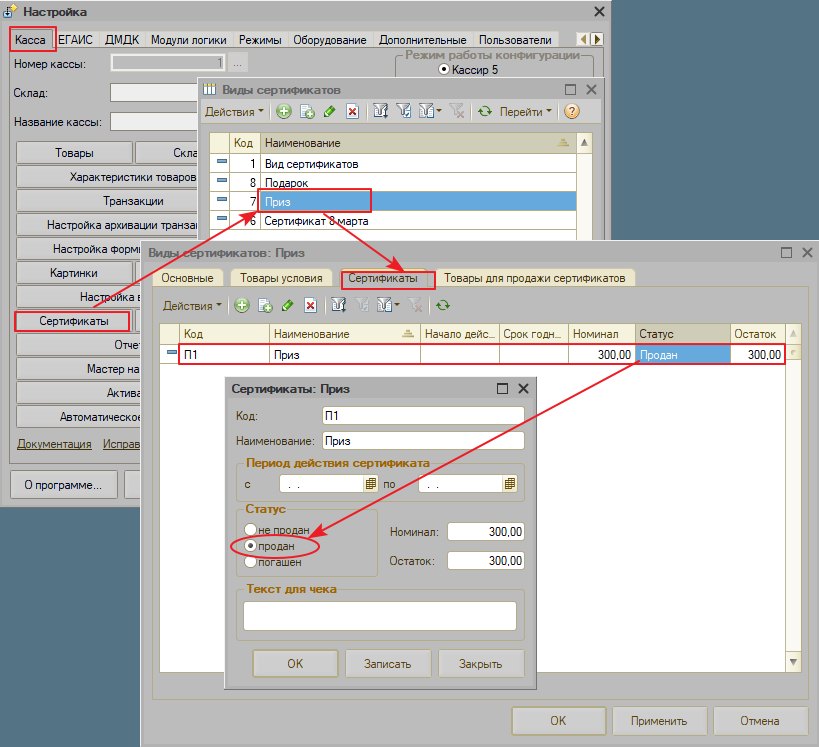
Task: Click the copy-add icon in Виды сертификатов toolbar
Action: pyautogui.click(x=307, y=111)
